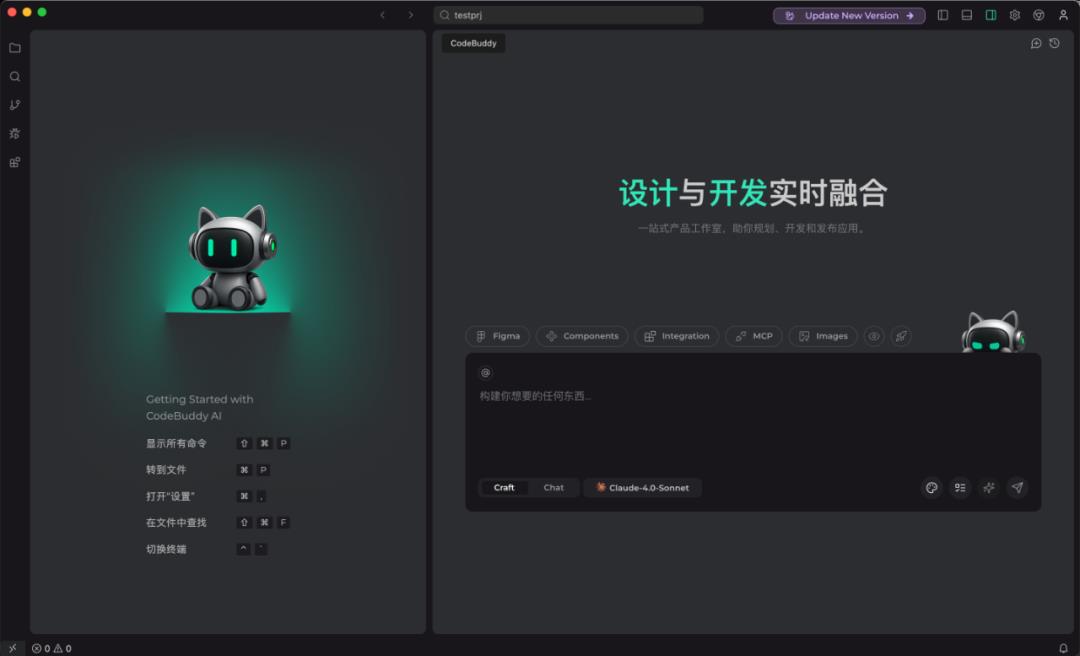Click the 打开"设置" shortcut row
1080x656 pixels.
[x=207, y=497]
